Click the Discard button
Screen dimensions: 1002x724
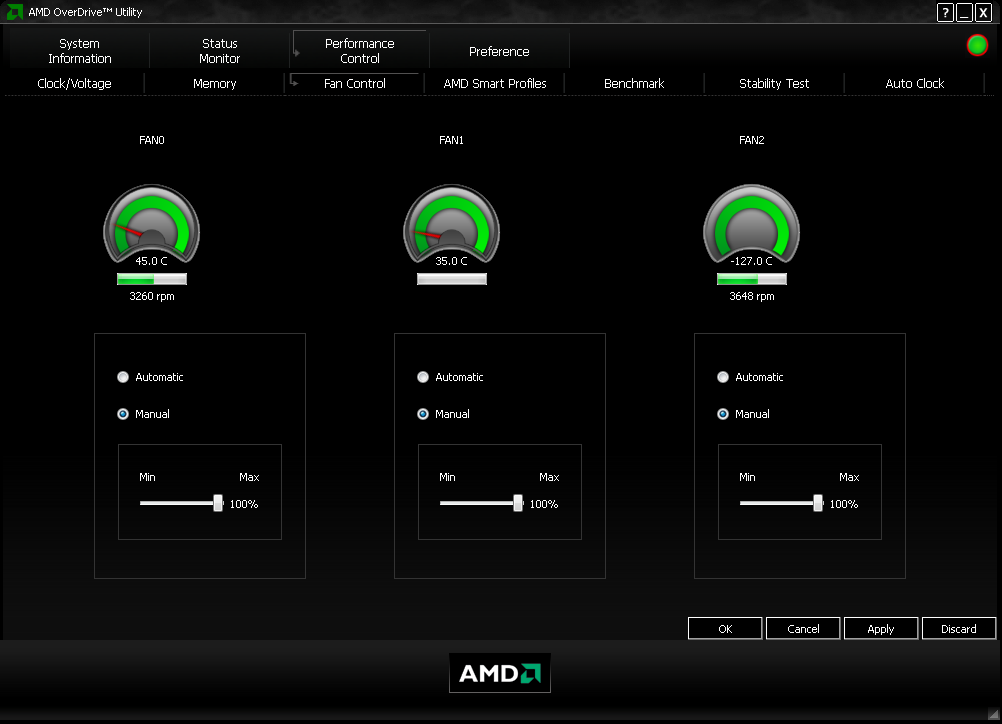pyautogui.click(x=959, y=629)
